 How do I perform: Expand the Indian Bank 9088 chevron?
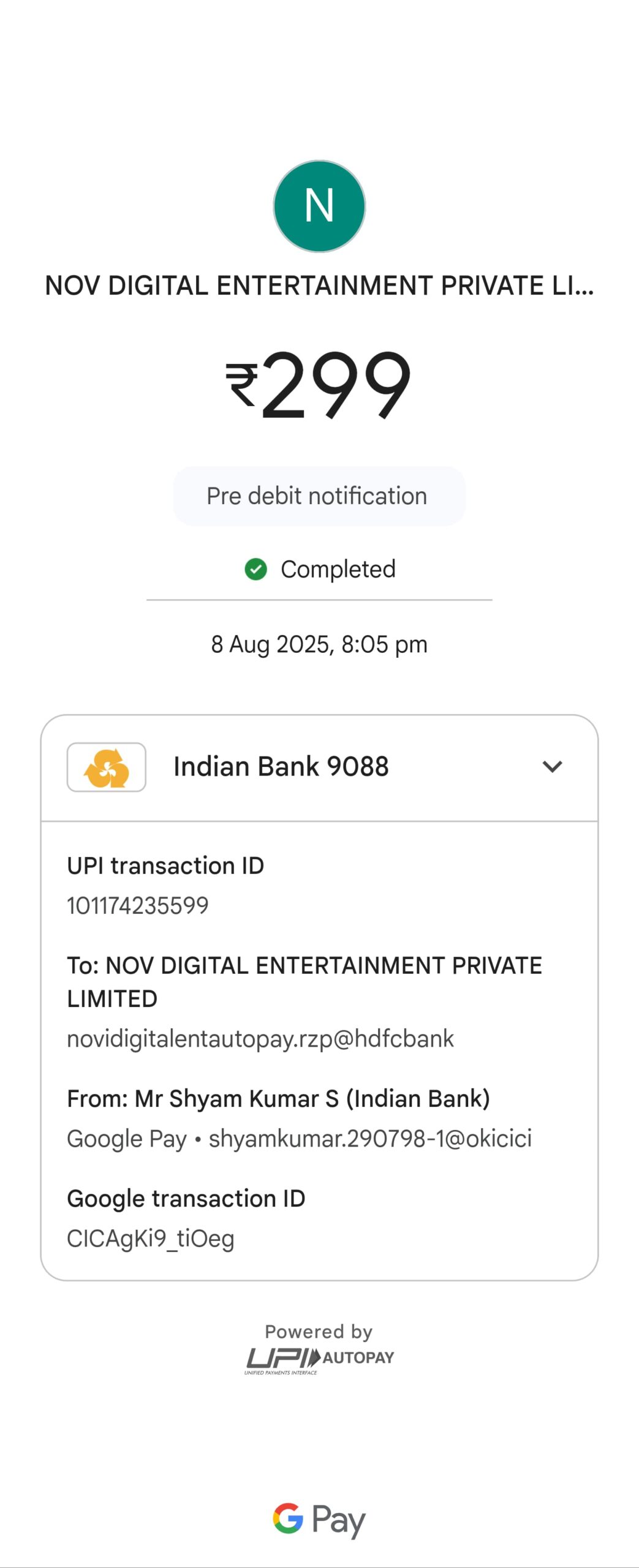[552, 767]
